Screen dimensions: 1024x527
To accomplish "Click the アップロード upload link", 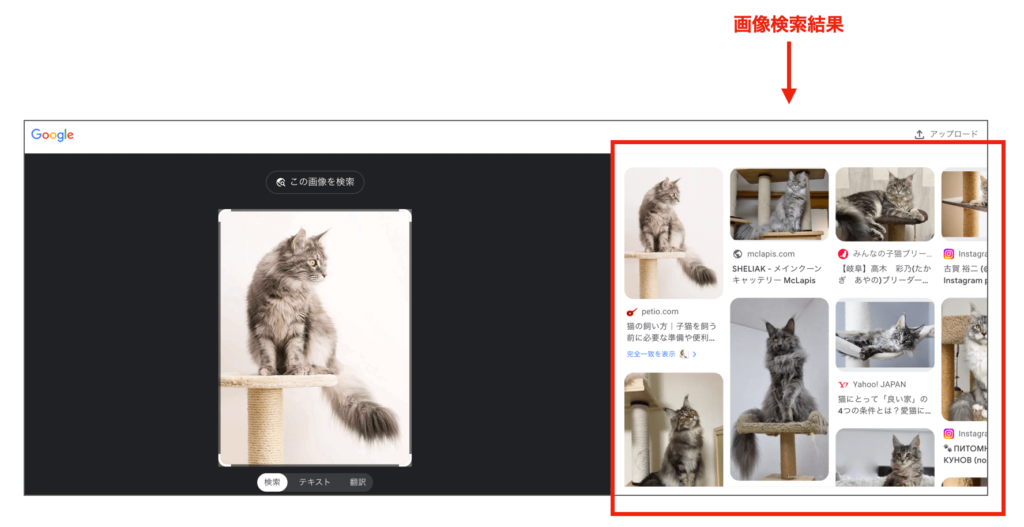I will click(x=946, y=135).
